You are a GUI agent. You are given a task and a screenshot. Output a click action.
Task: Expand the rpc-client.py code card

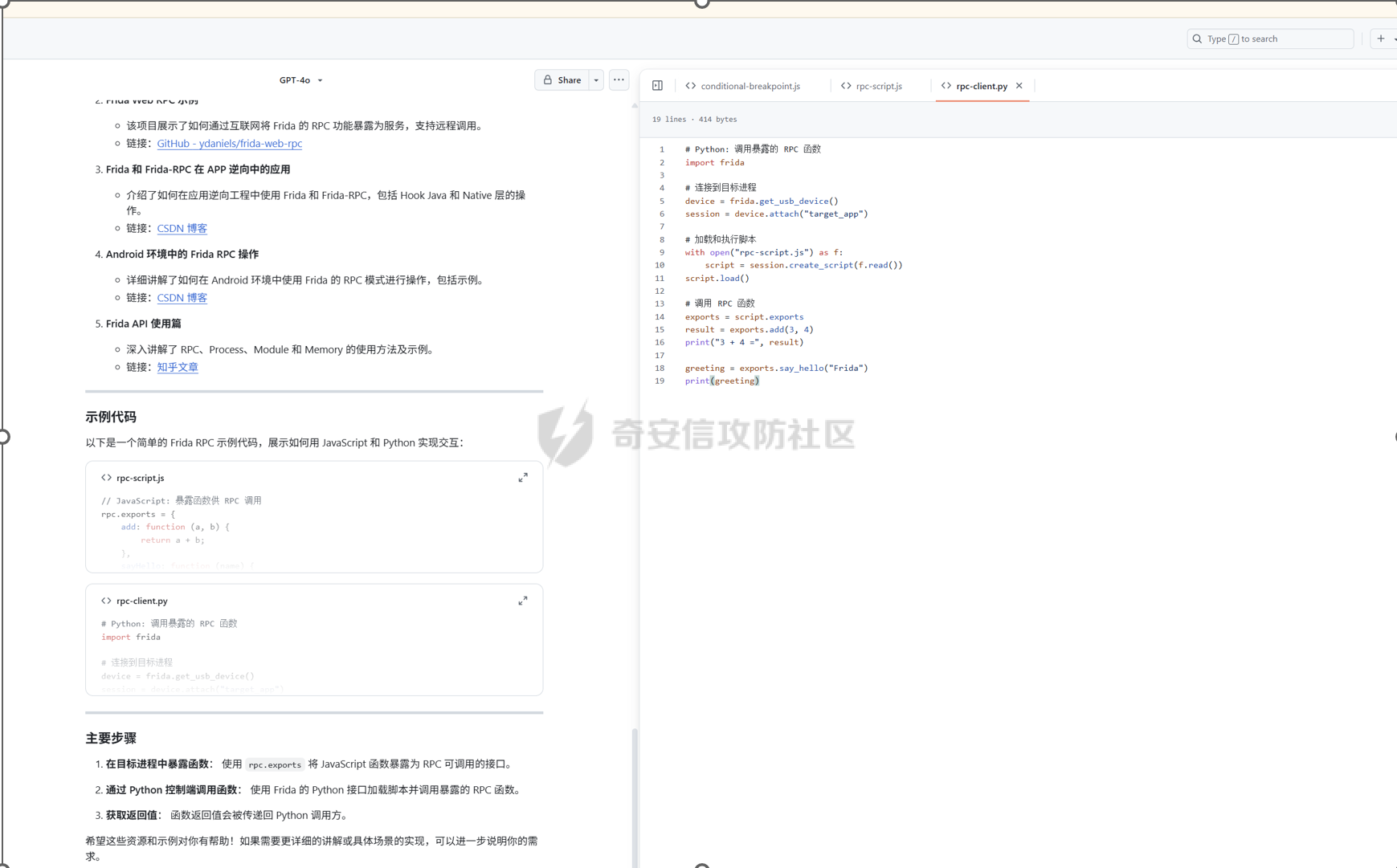(x=523, y=601)
